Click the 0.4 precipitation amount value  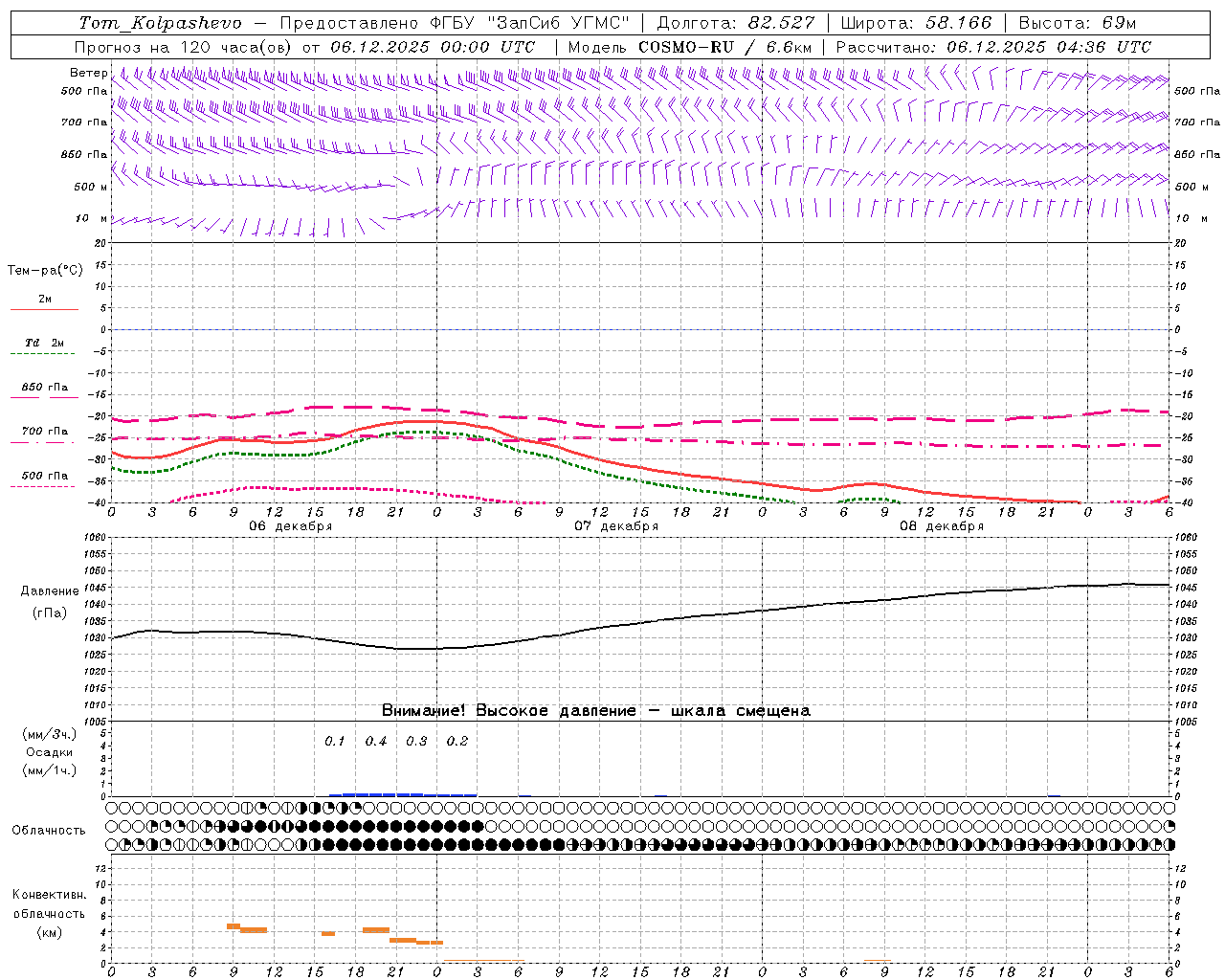coord(376,742)
